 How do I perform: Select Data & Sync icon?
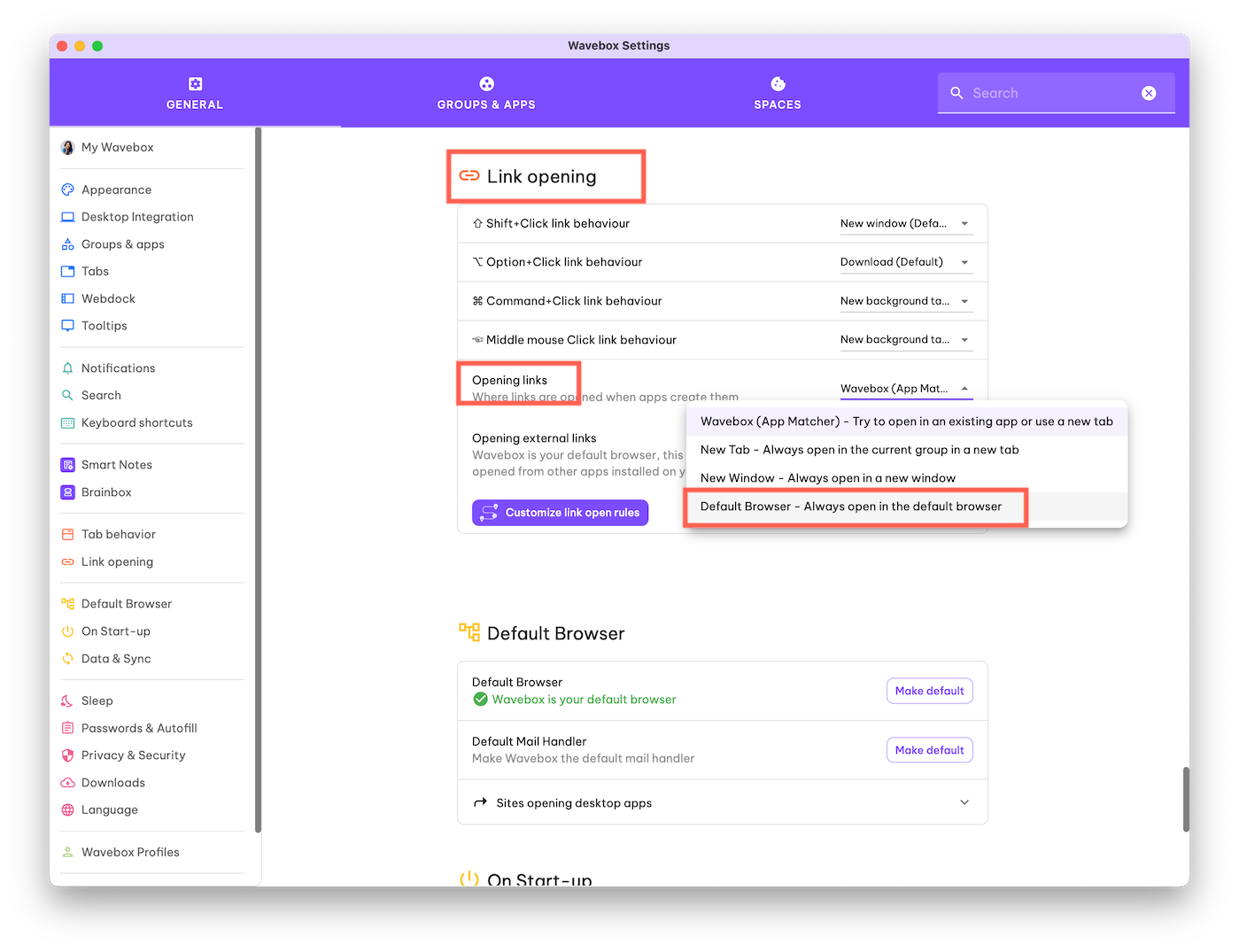pos(67,659)
